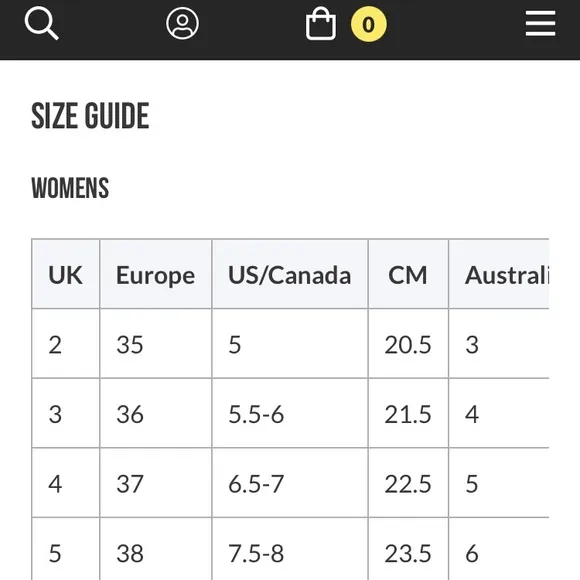
Task: Select the Europe column header
Action: pyautogui.click(x=156, y=274)
